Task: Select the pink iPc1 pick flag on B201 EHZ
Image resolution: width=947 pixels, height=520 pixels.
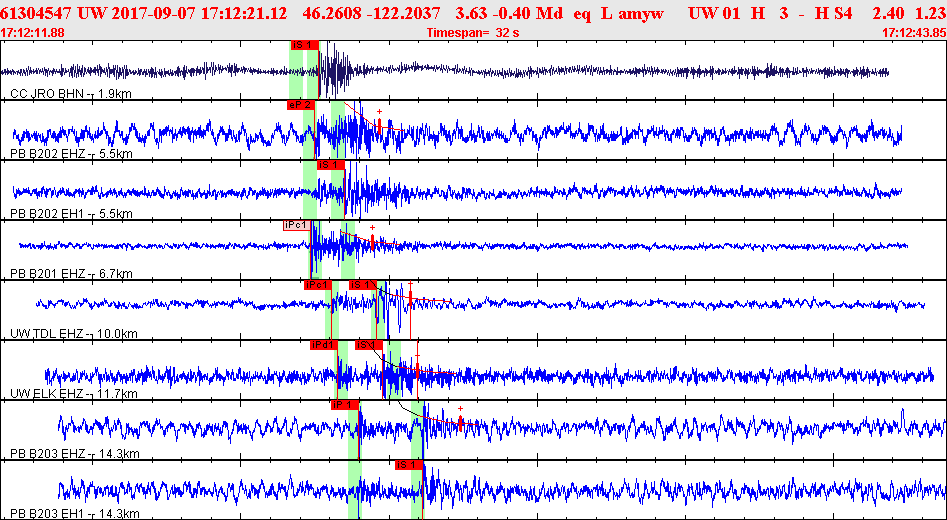Action: [297, 225]
